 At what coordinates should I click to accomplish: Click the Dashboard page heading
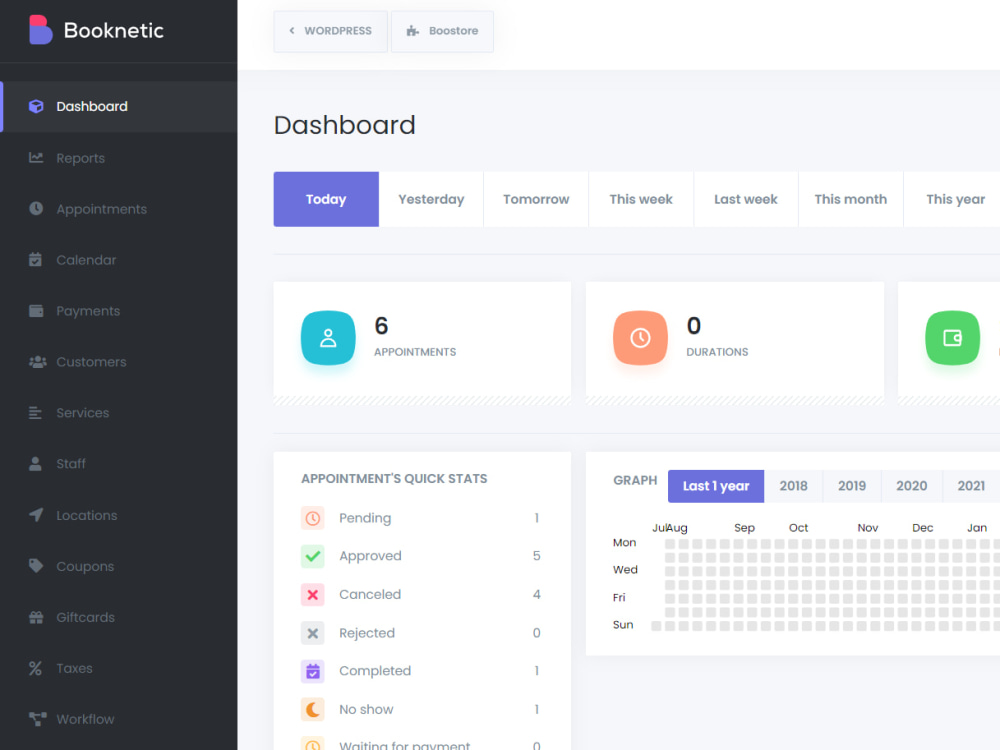[344, 125]
